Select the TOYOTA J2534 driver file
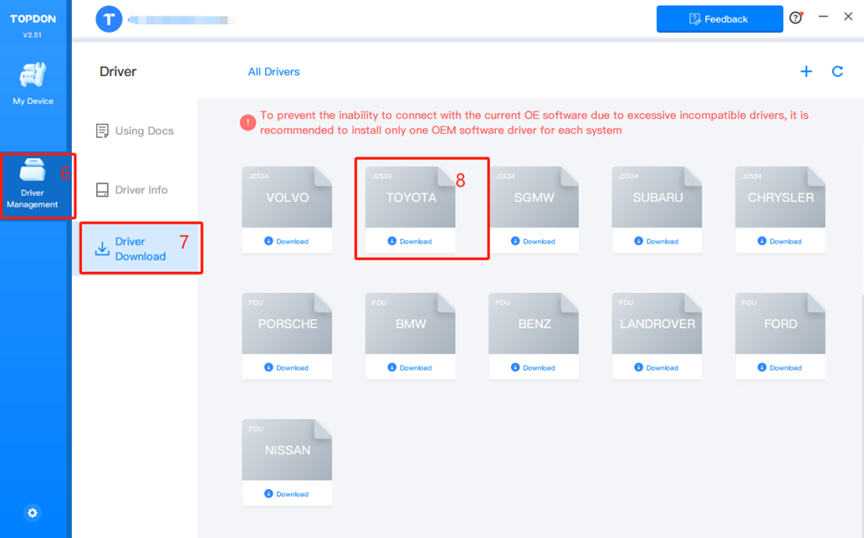This screenshot has width=864, height=538. click(411, 197)
